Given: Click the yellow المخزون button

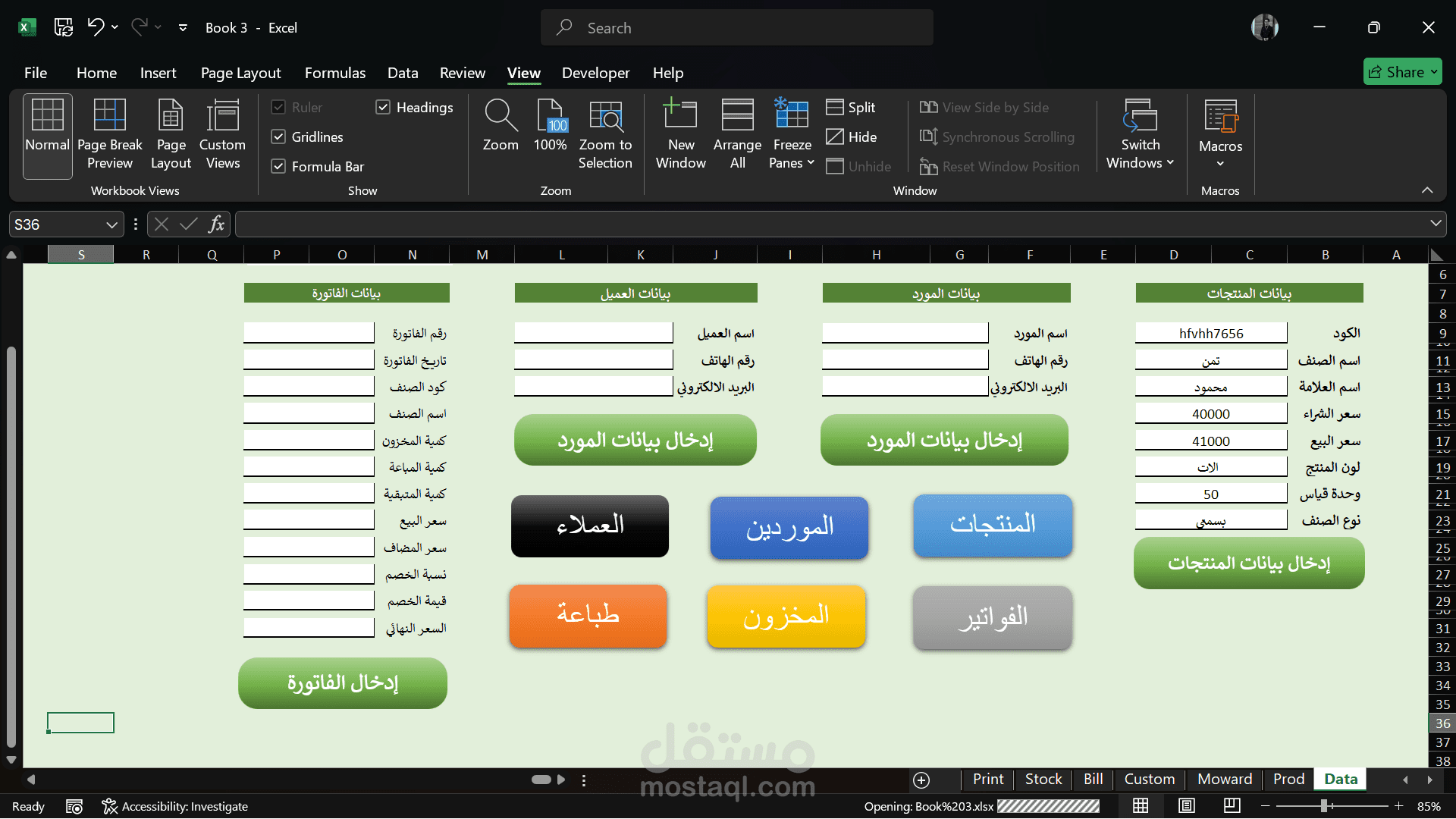Looking at the screenshot, I should (786, 616).
